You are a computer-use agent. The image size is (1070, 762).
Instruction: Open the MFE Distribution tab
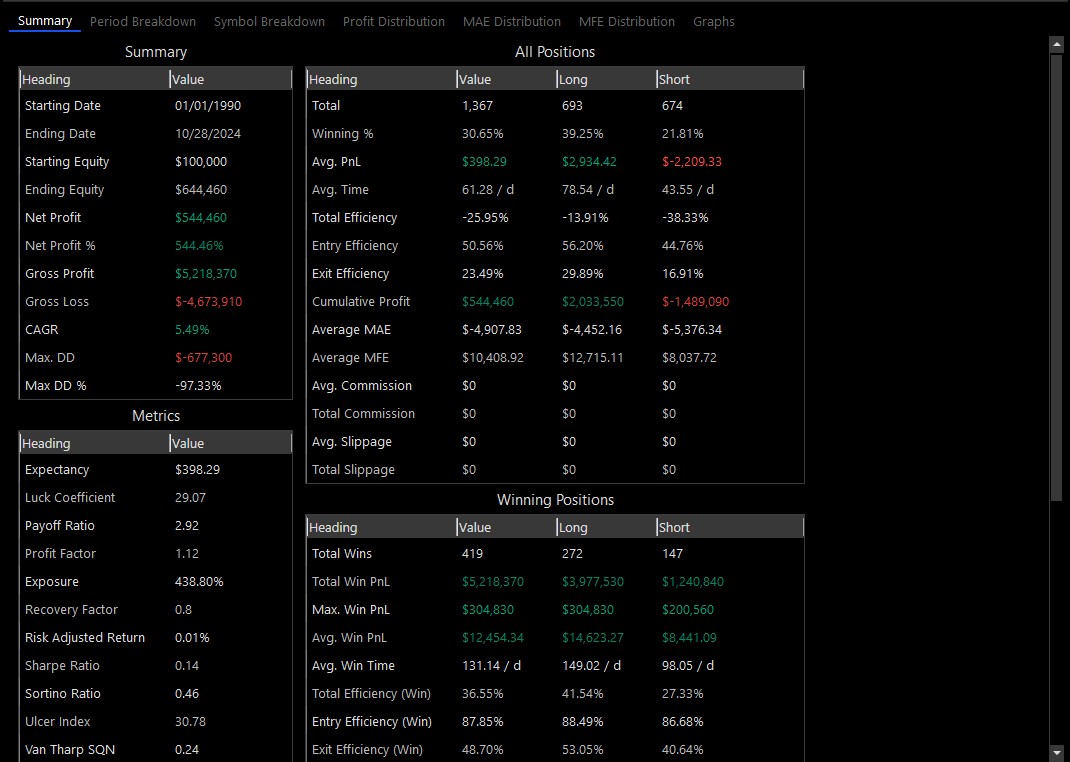[626, 21]
